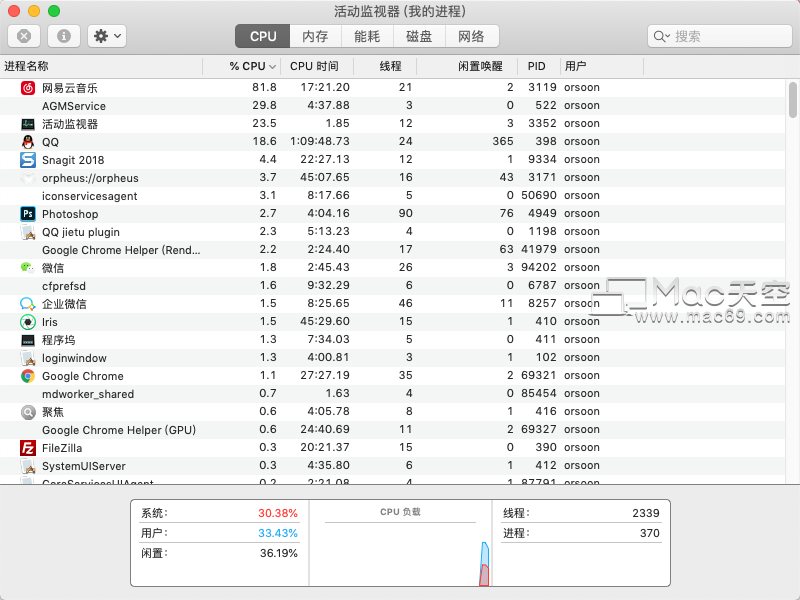Click the WeCom (企业微信) icon

point(28,304)
